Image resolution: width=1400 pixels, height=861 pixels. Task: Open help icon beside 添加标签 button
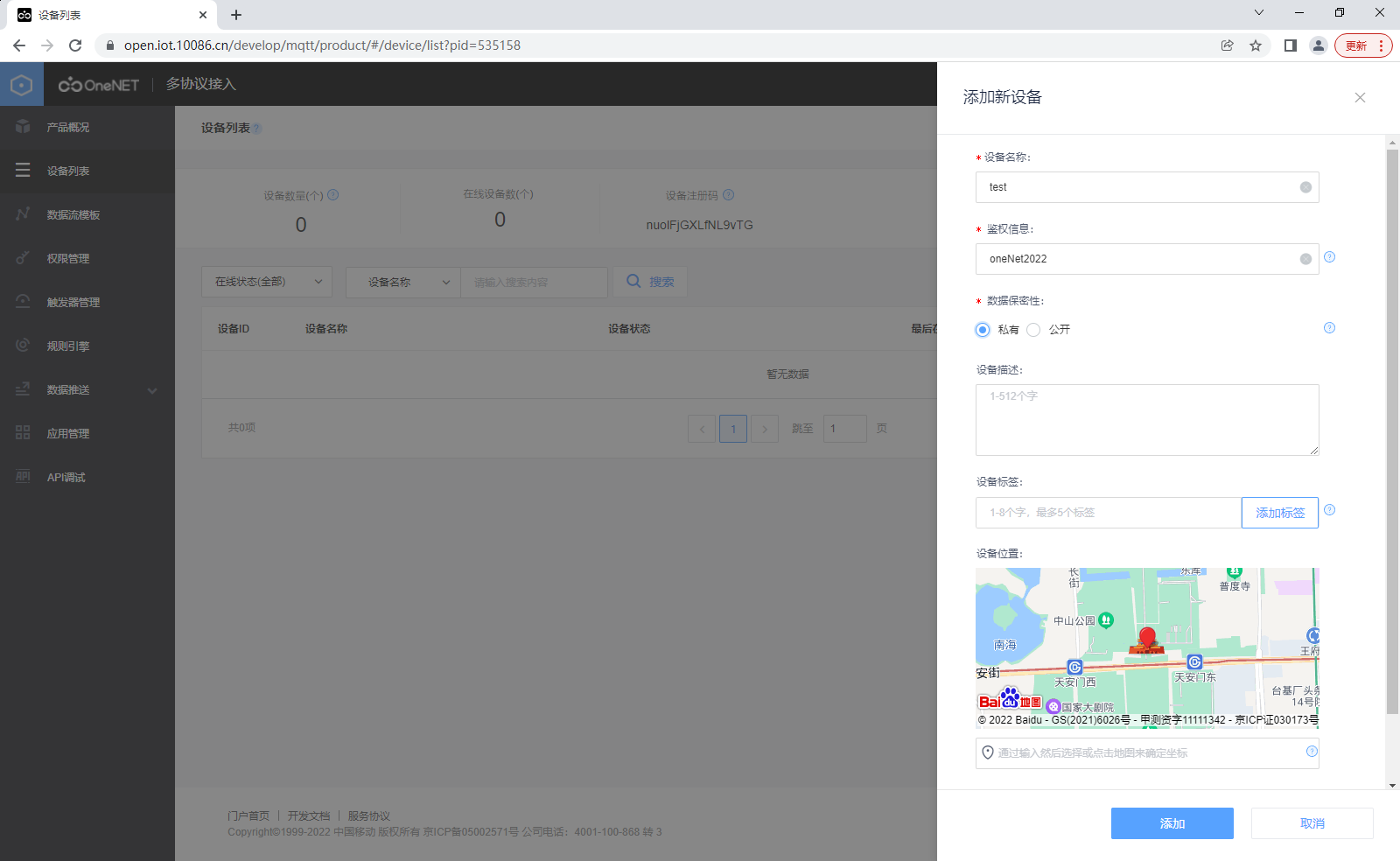coord(1329,510)
